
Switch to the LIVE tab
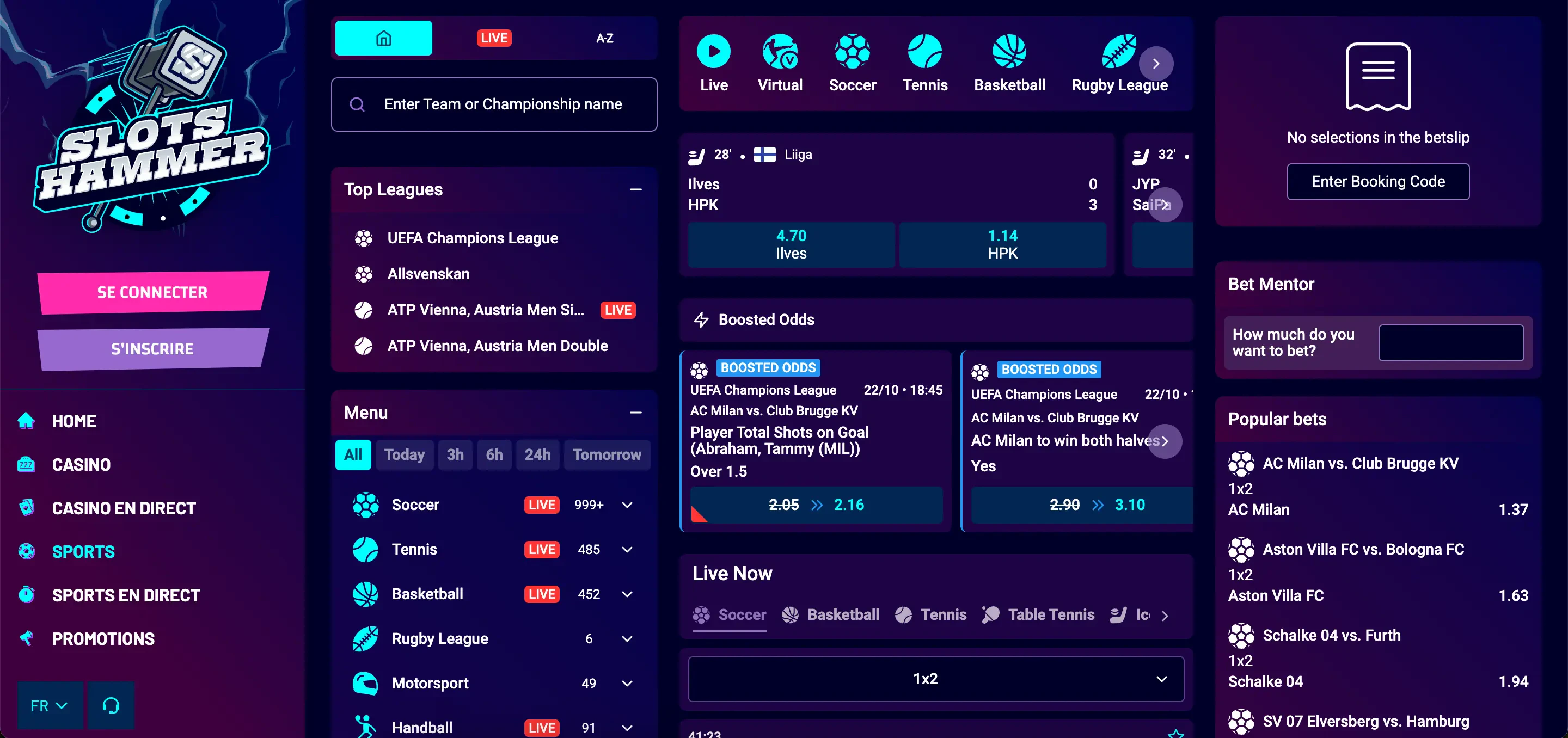click(x=494, y=38)
